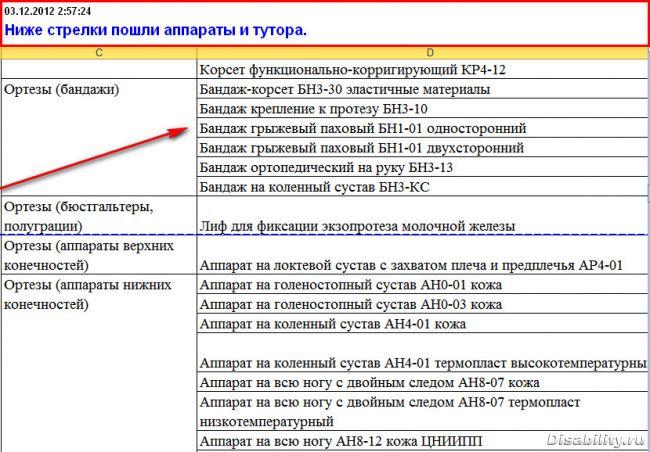Select column D header
This screenshot has width=650, height=452.
click(x=423, y=53)
